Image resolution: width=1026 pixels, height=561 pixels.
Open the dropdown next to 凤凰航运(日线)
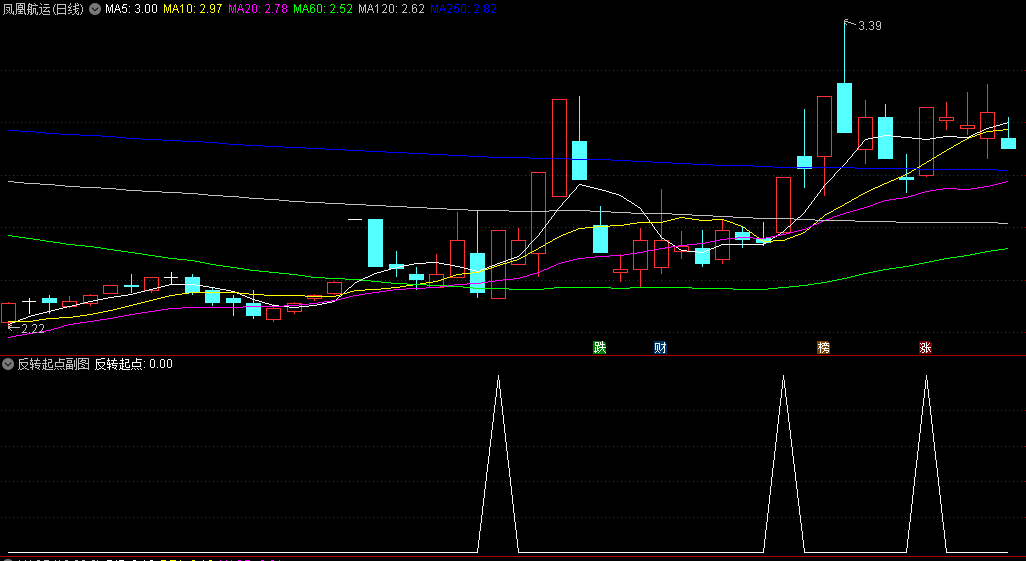point(94,9)
